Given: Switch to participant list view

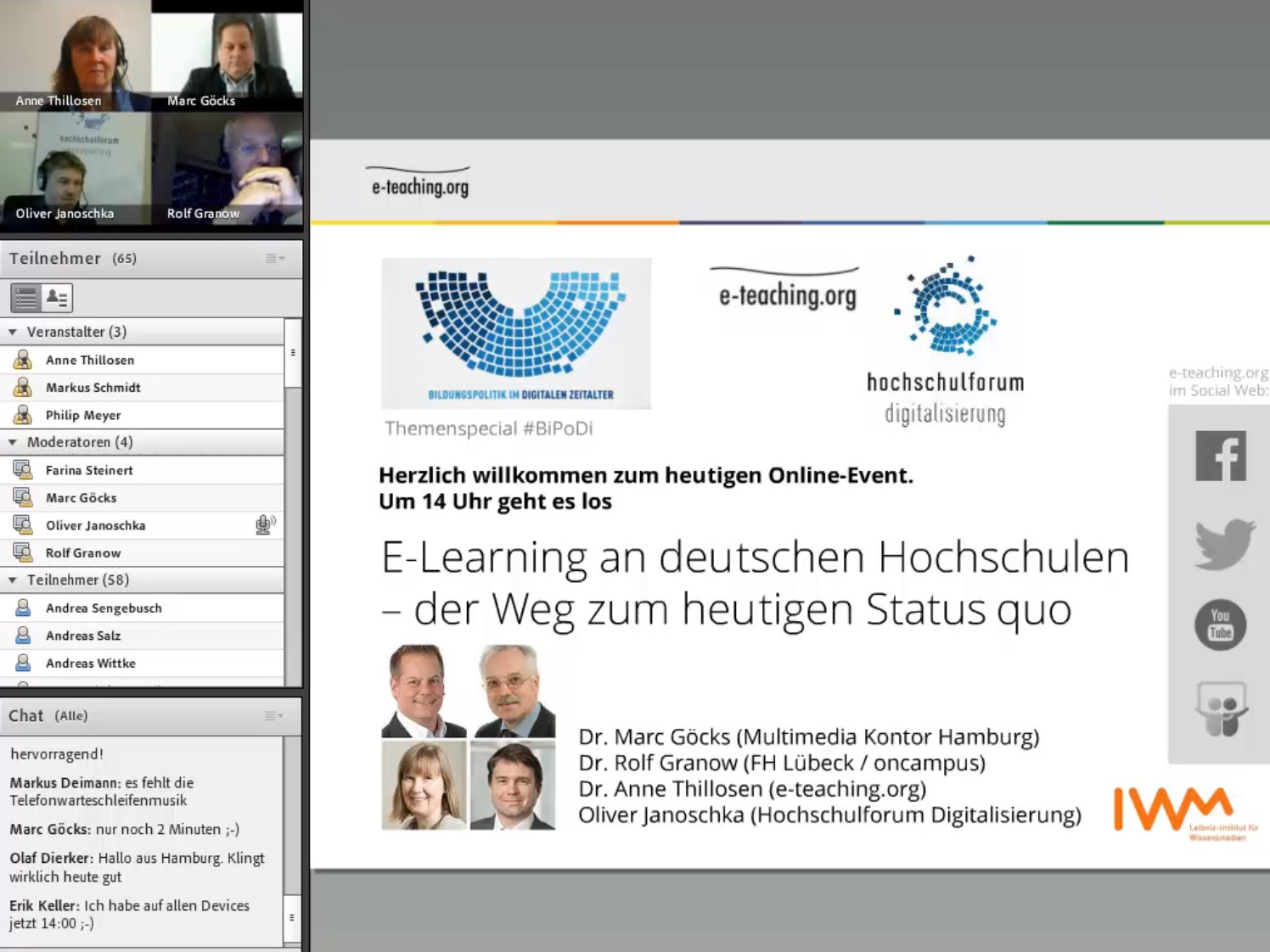Looking at the screenshot, I should (x=25, y=298).
